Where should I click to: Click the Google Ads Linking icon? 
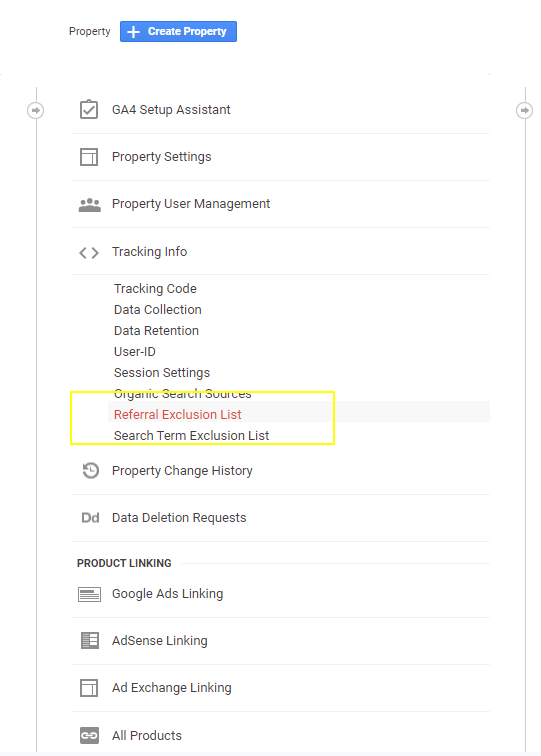pyautogui.click(x=89, y=594)
